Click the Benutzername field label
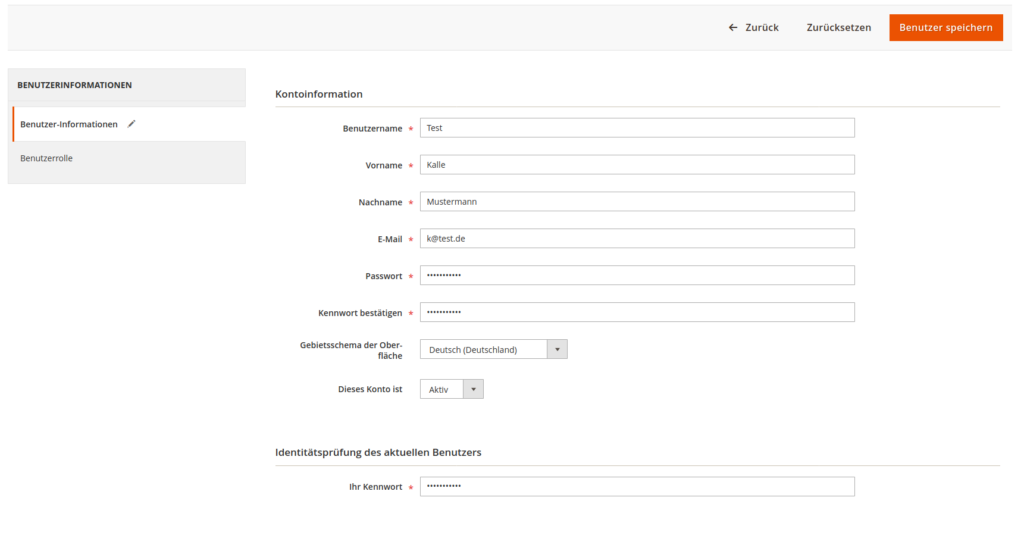Image resolution: width=1024 pixels, height=538 pixels. [x=372, y=128]
